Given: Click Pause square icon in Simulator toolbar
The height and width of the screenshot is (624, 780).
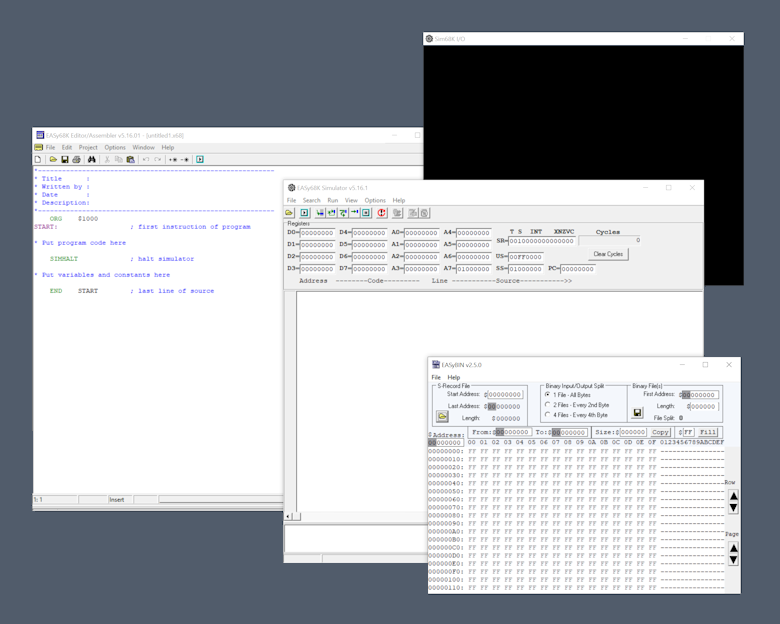Looking at the screenshot, I should click(366, 213).
